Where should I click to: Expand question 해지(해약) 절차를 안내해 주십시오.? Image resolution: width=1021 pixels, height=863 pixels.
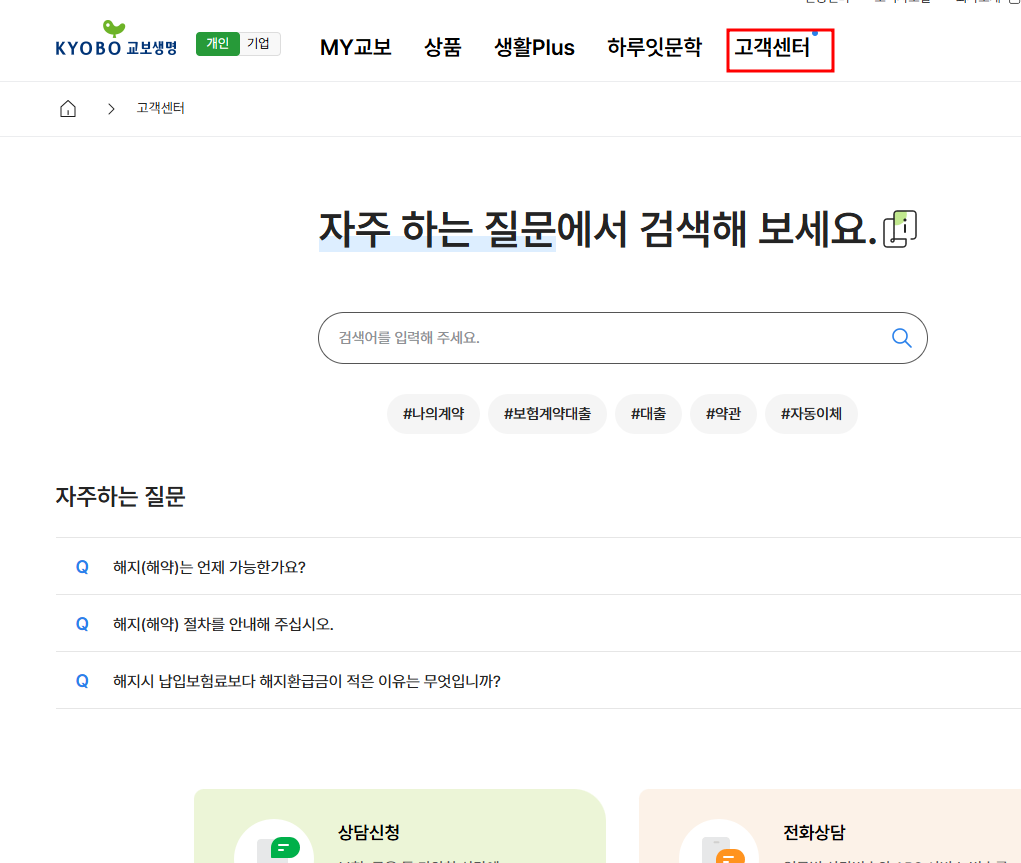[538, 623]
